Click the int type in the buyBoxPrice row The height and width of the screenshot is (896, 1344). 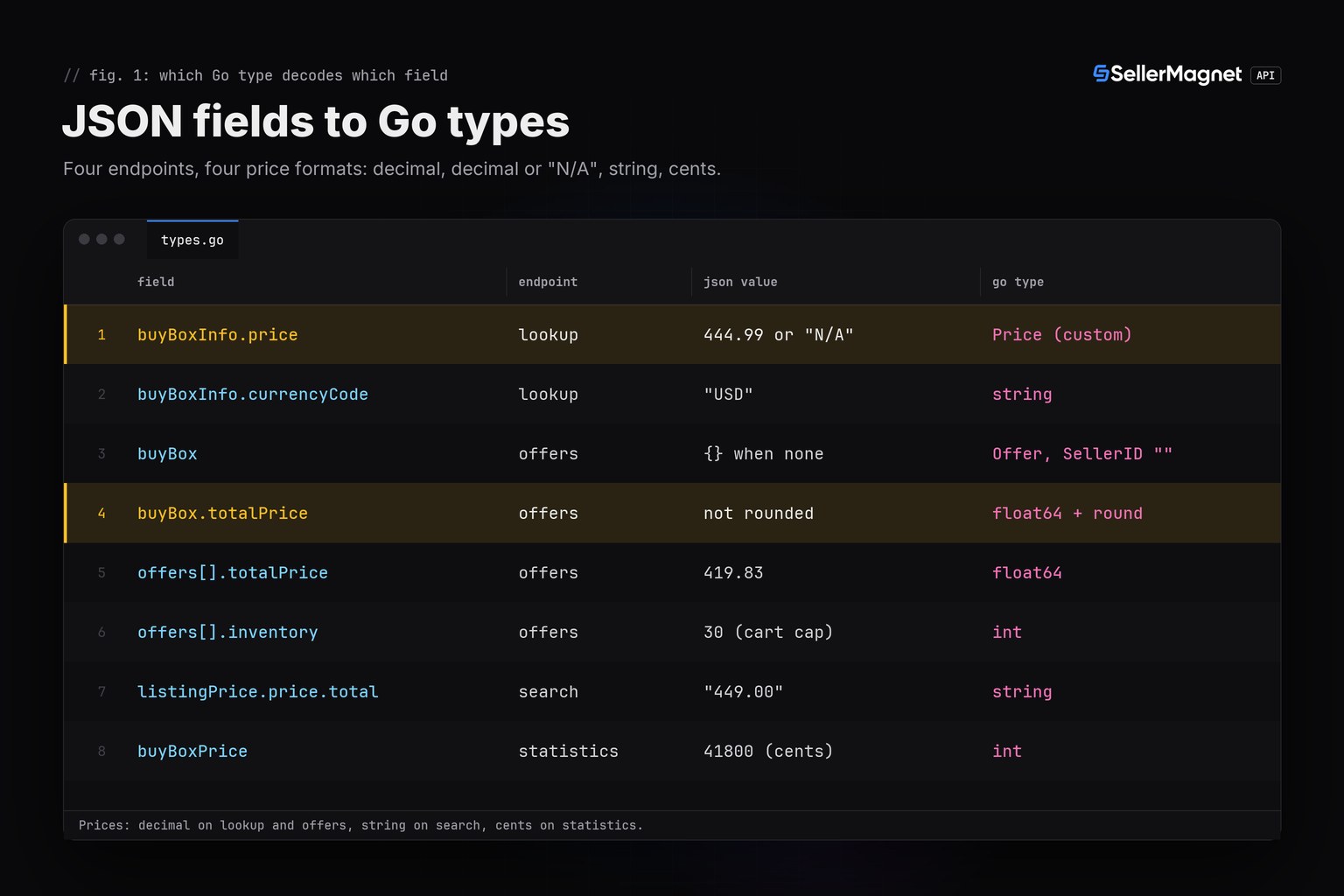[x=1007, y=751]
